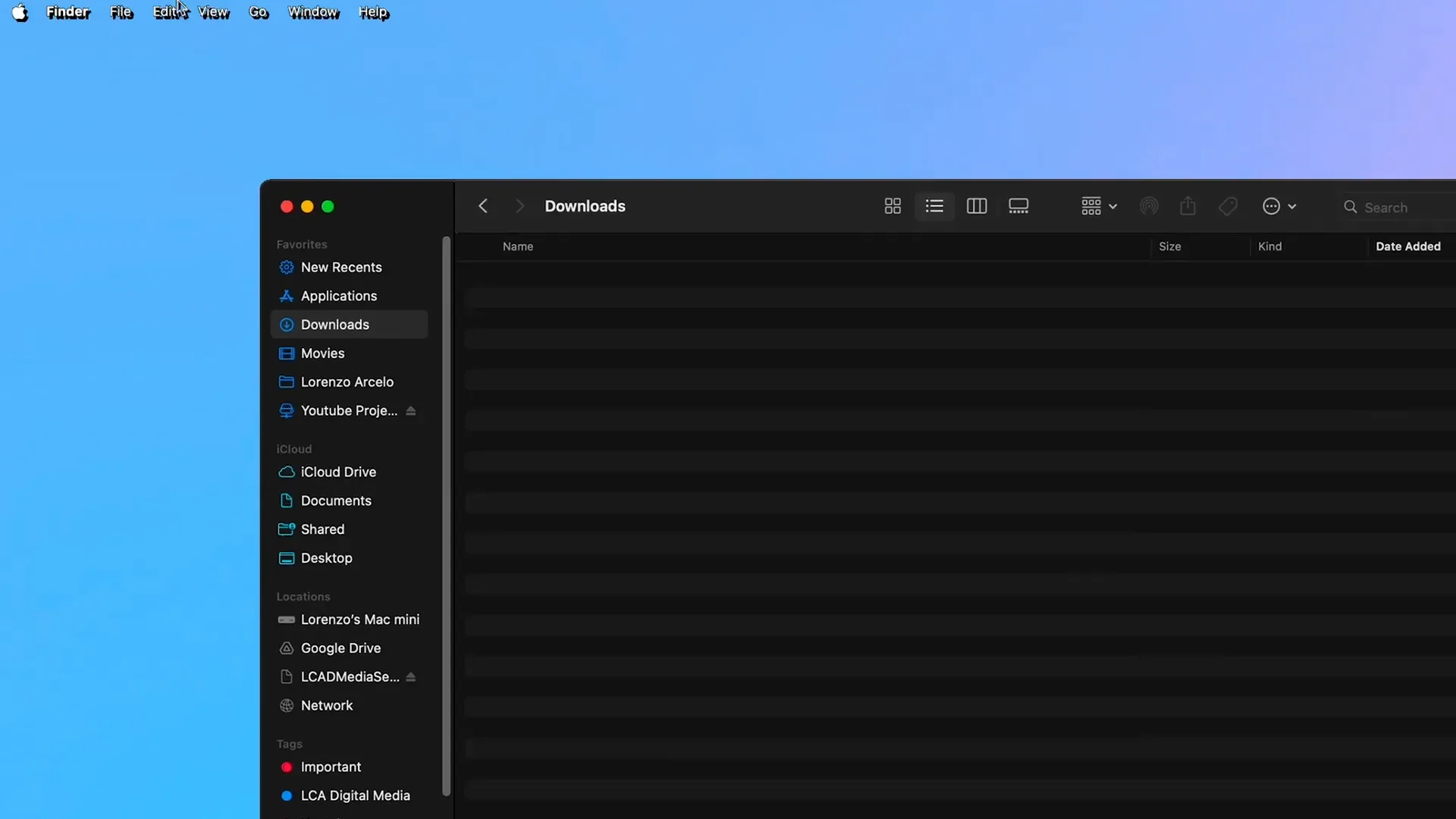1456x819 pixels.
Task: Open Lorenzo's Mac mini location
Action: pos(350,620)
